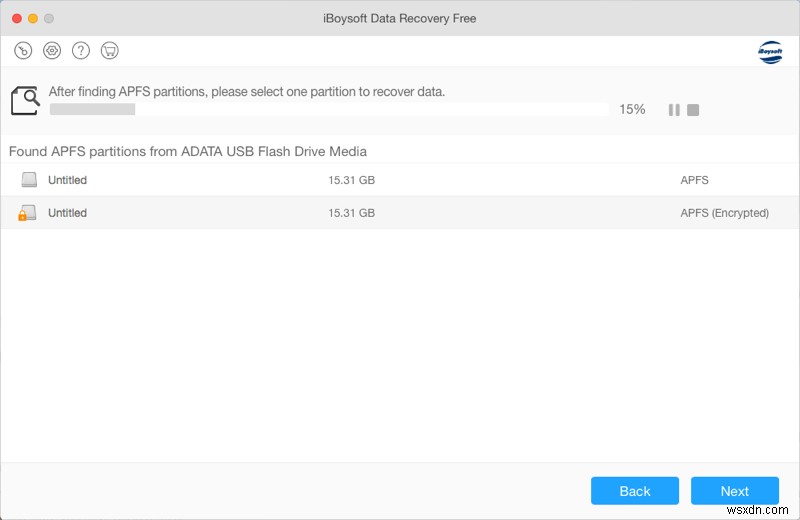Image resolution: width=800 pixels, height=520 pixels.
Task: Open the gear settings icon
Action: [52, 50]
